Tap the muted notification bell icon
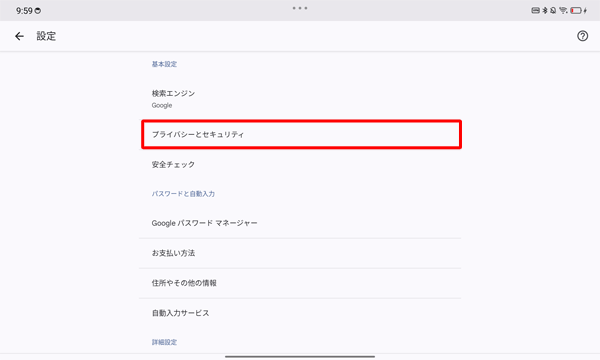600x360 pixels. pyautogui.click(x=553, y=10)
